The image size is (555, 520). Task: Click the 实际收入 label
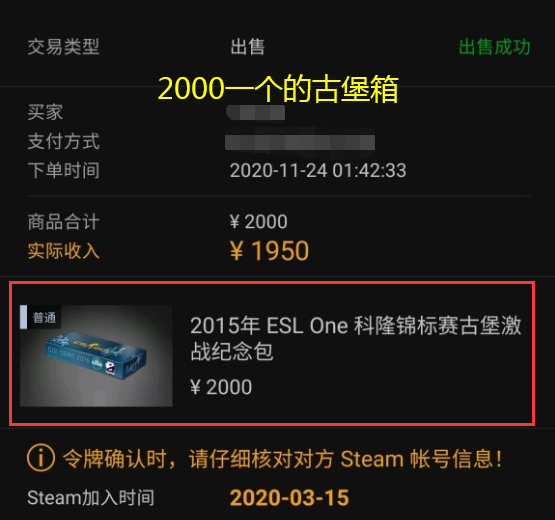coord(63,251)
